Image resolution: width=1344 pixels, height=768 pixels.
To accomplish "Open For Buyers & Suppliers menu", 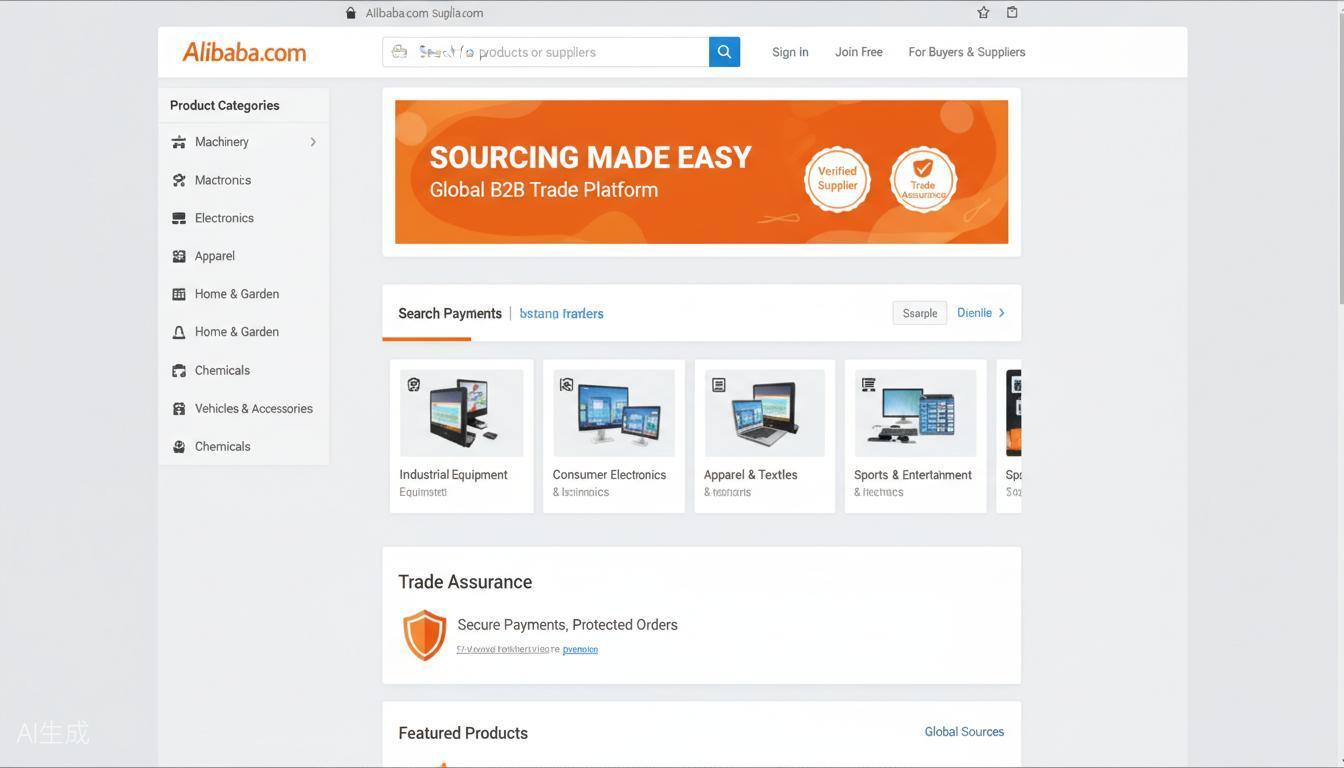I will (967, 52).
